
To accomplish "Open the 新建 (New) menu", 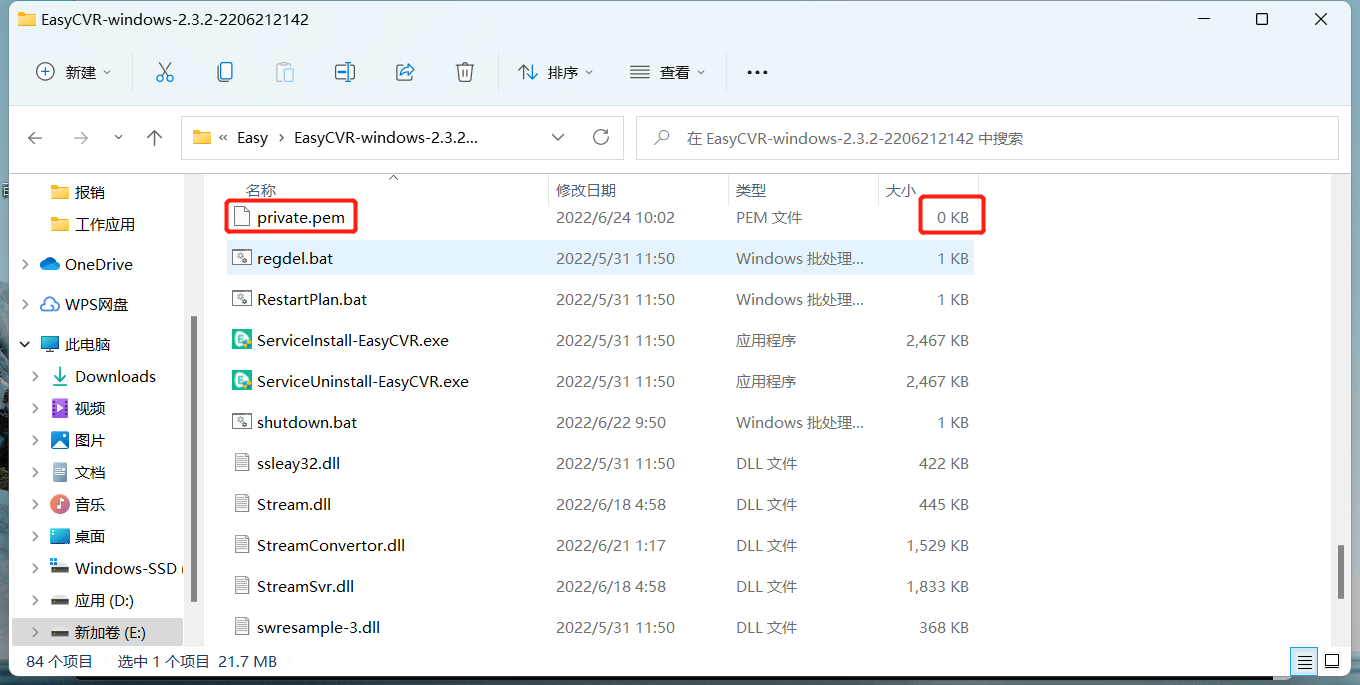I will coord(73,72).
